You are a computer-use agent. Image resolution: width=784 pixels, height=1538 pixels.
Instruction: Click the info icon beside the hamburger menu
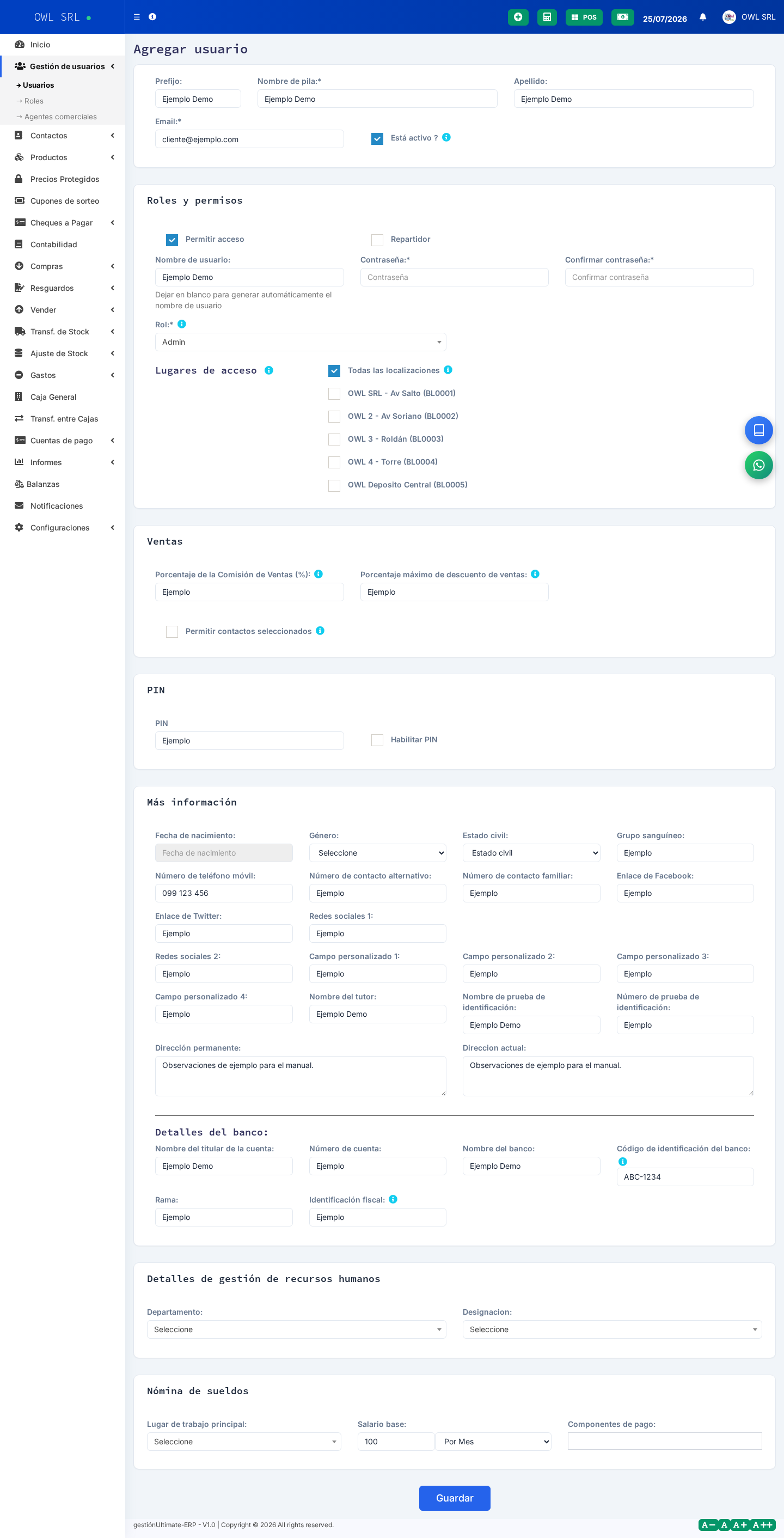(152, 17)
